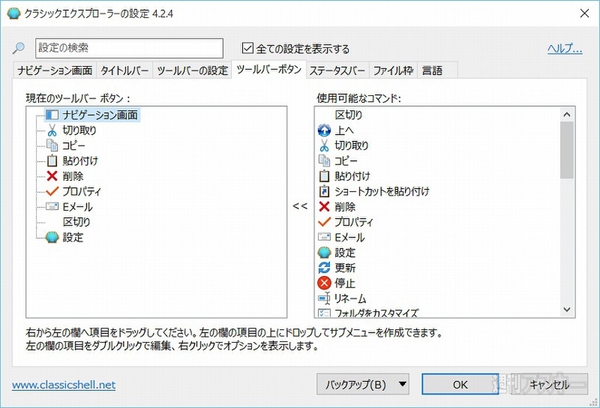Open the ツールバーの設定 tab
Screen dimensions: 600x408
(x=192, y=70)
